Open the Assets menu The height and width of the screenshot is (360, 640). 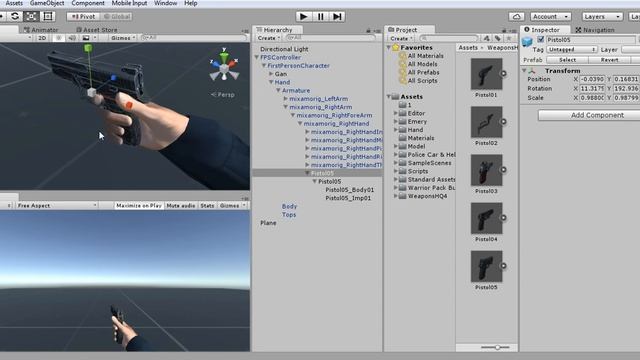(x=14, y=3)
